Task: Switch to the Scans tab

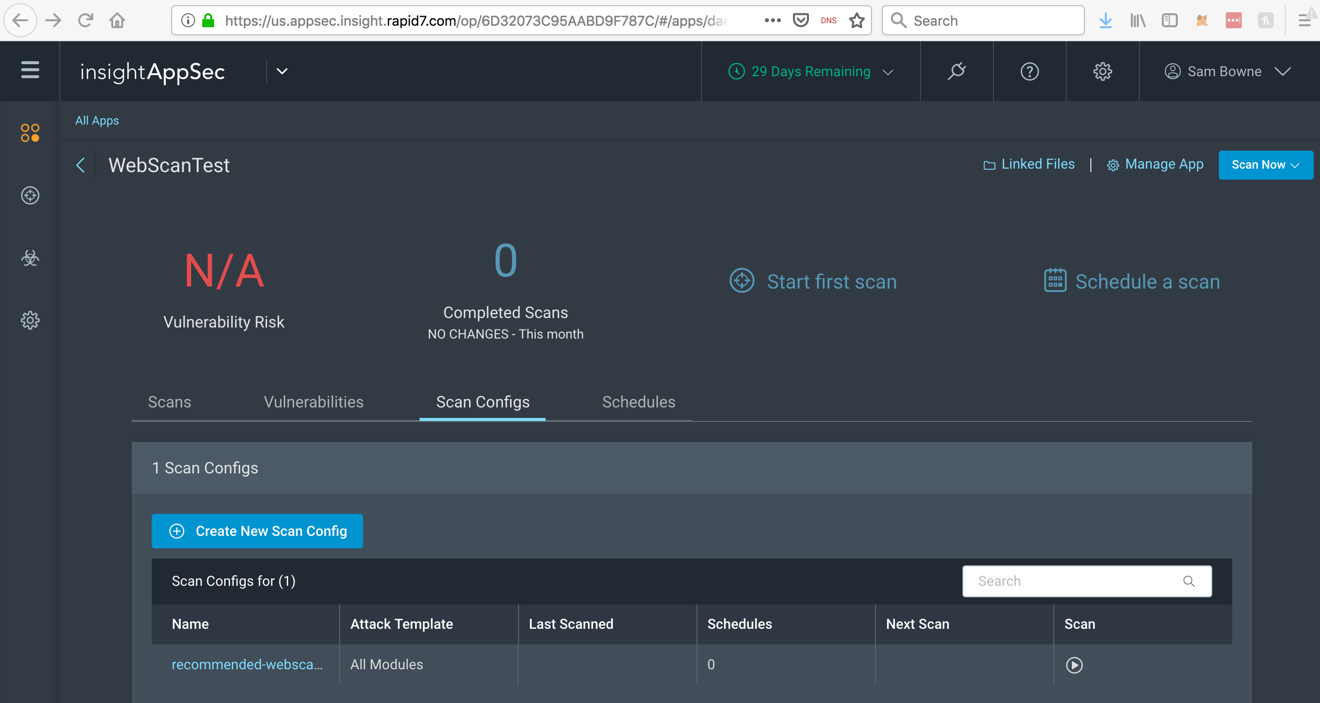Action: 169,402
